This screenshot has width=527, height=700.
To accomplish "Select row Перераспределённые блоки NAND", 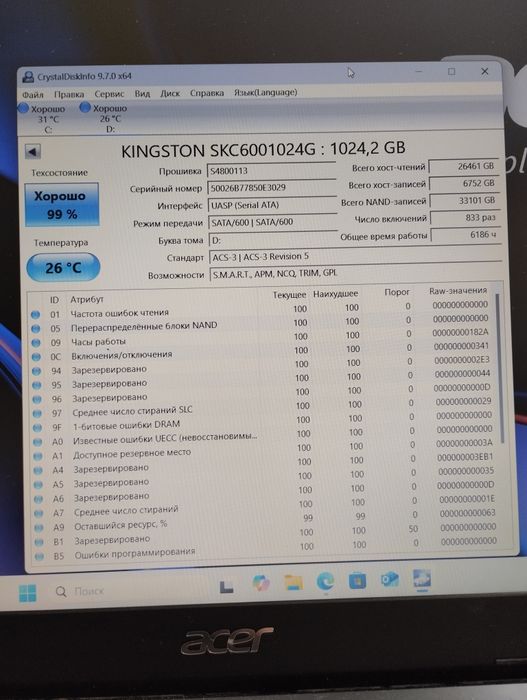I will 260,325.
